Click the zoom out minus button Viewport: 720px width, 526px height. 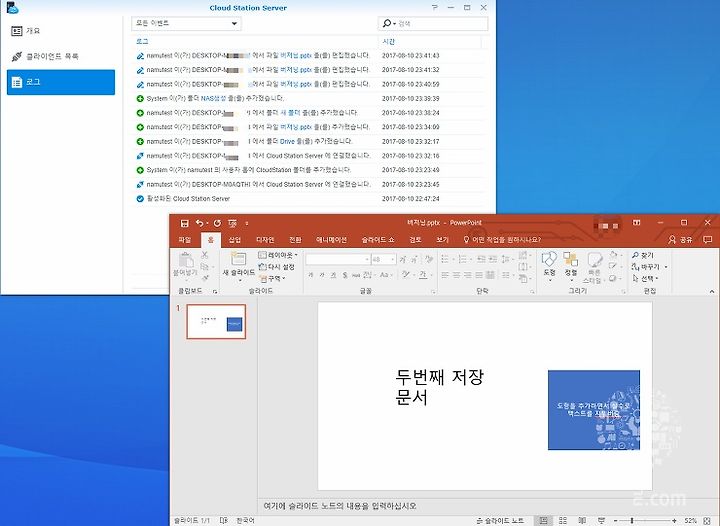point(616,520)
